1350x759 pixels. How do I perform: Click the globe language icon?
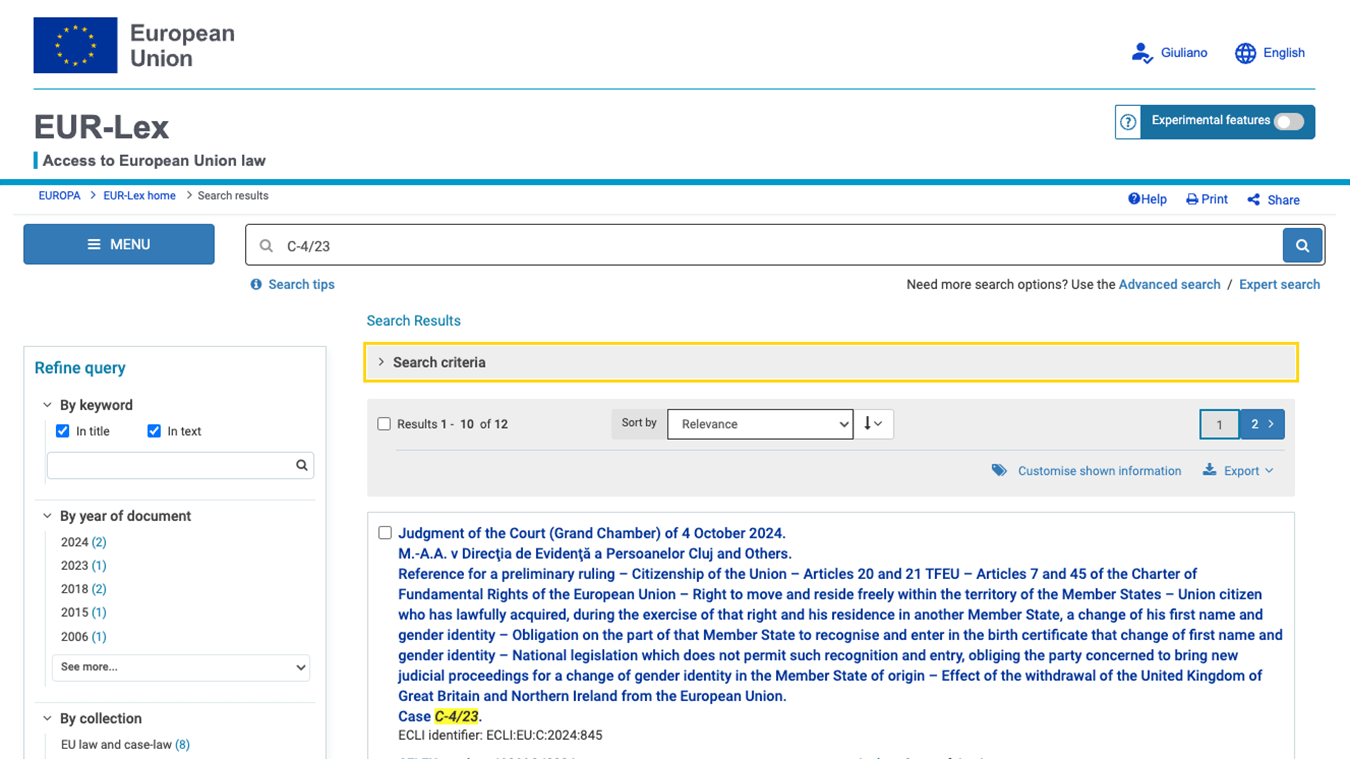[x=1245, y=53]
